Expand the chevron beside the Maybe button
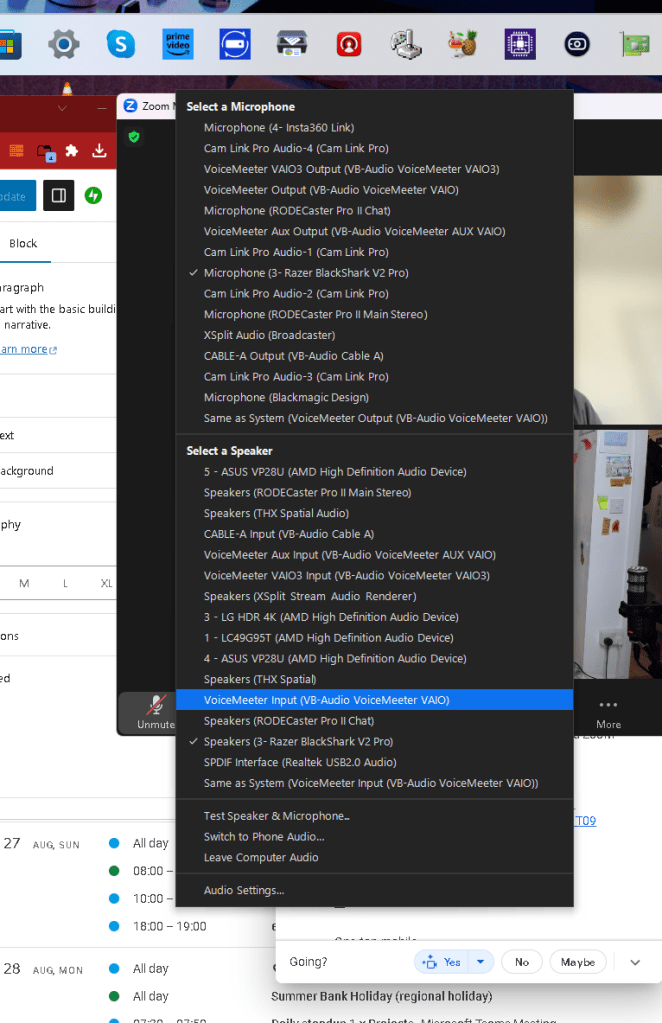This screenshot has height=1023, width=662. 635,962
